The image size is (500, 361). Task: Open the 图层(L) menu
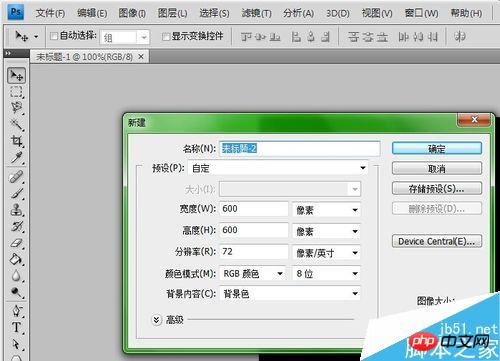[172, 13]
